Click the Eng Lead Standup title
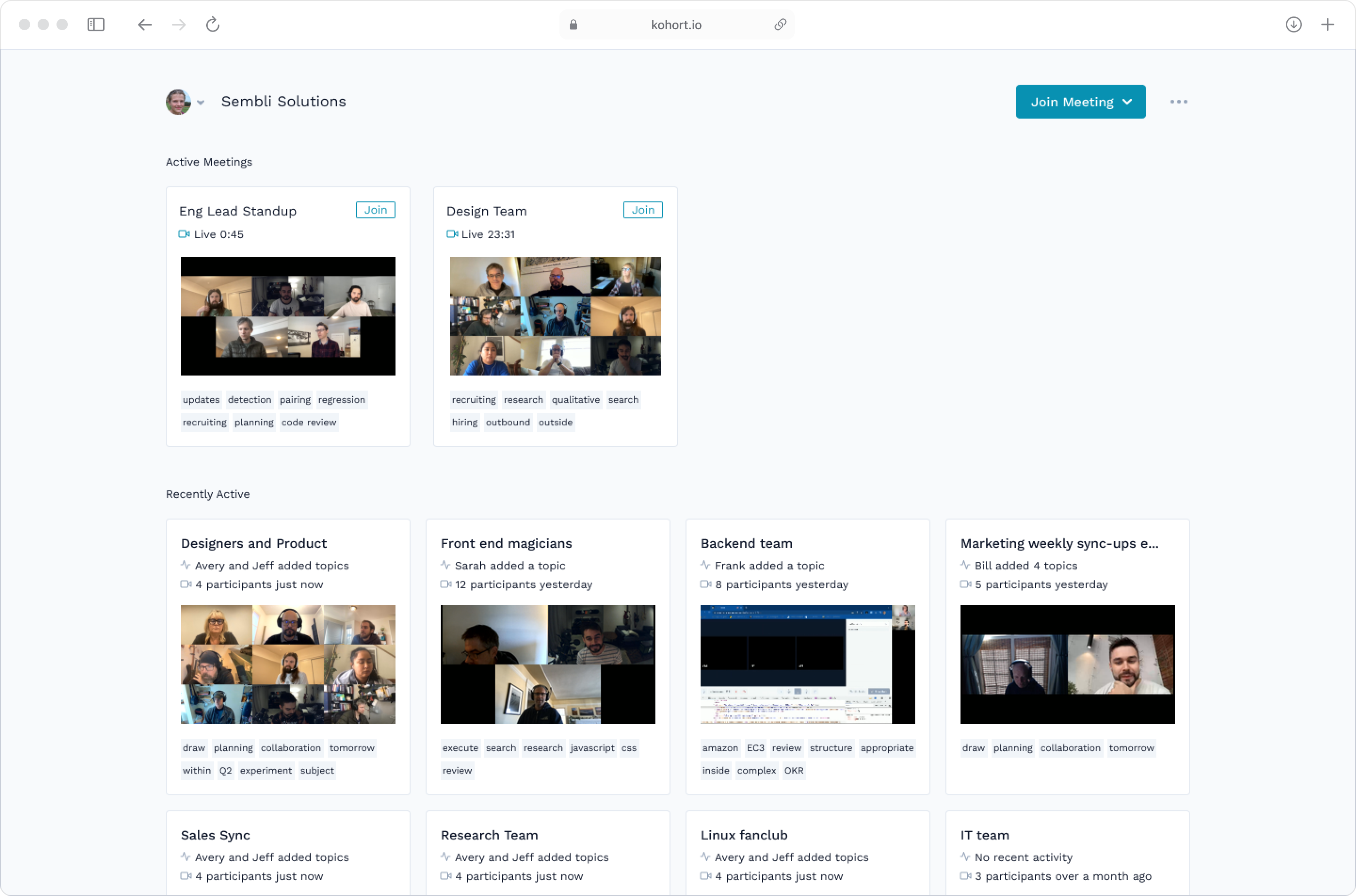 (238, 211)
